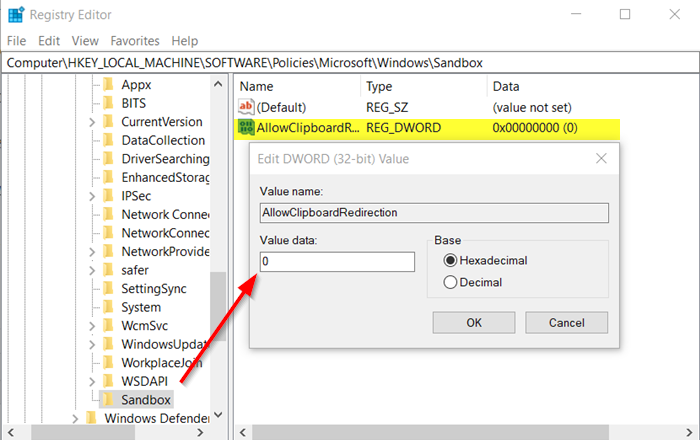Confirm the DWORD edit with OK
This screenshot has height=440, width=700.
[474, 323]
